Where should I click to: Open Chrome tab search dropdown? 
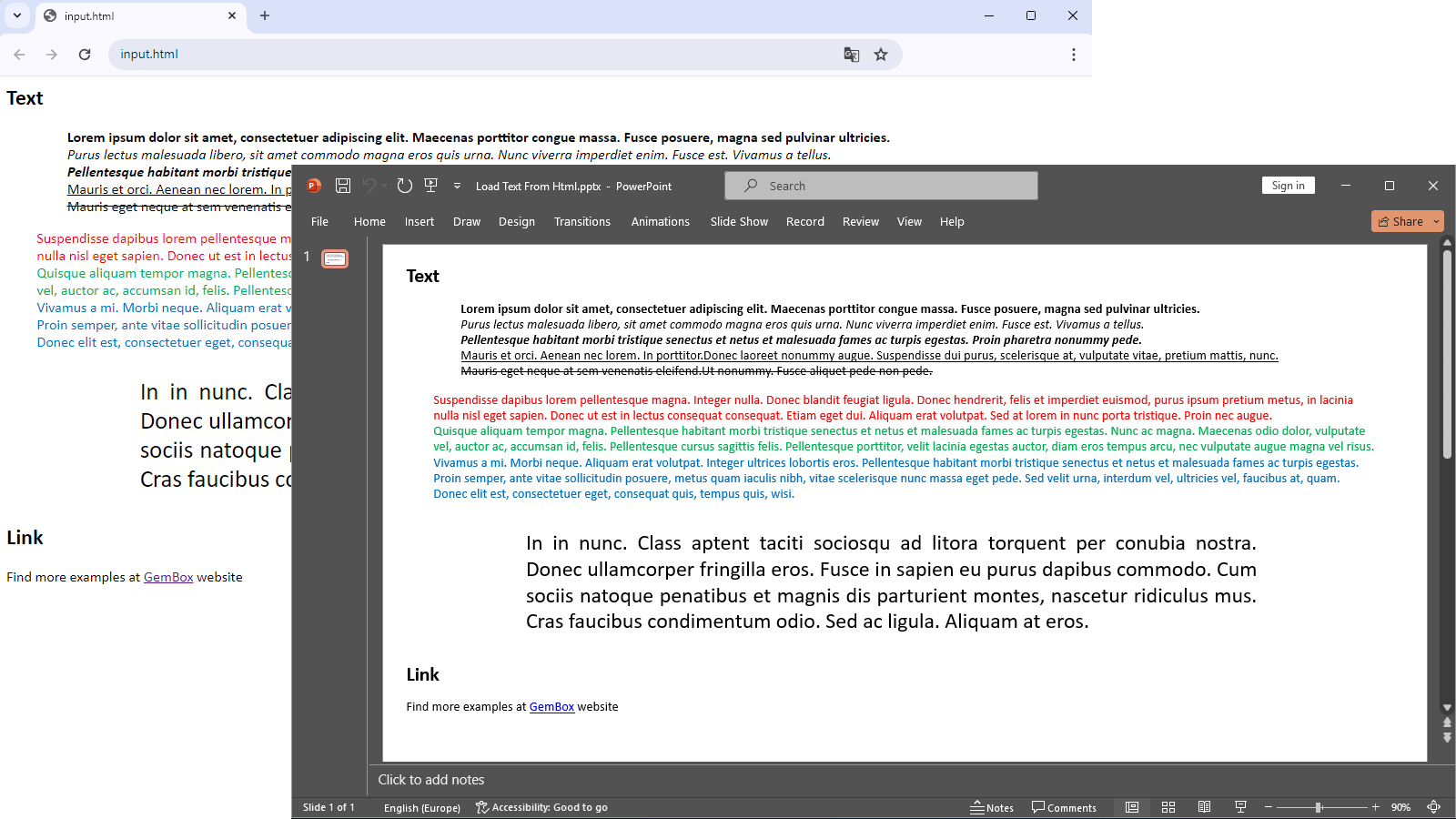coord(17,15)
